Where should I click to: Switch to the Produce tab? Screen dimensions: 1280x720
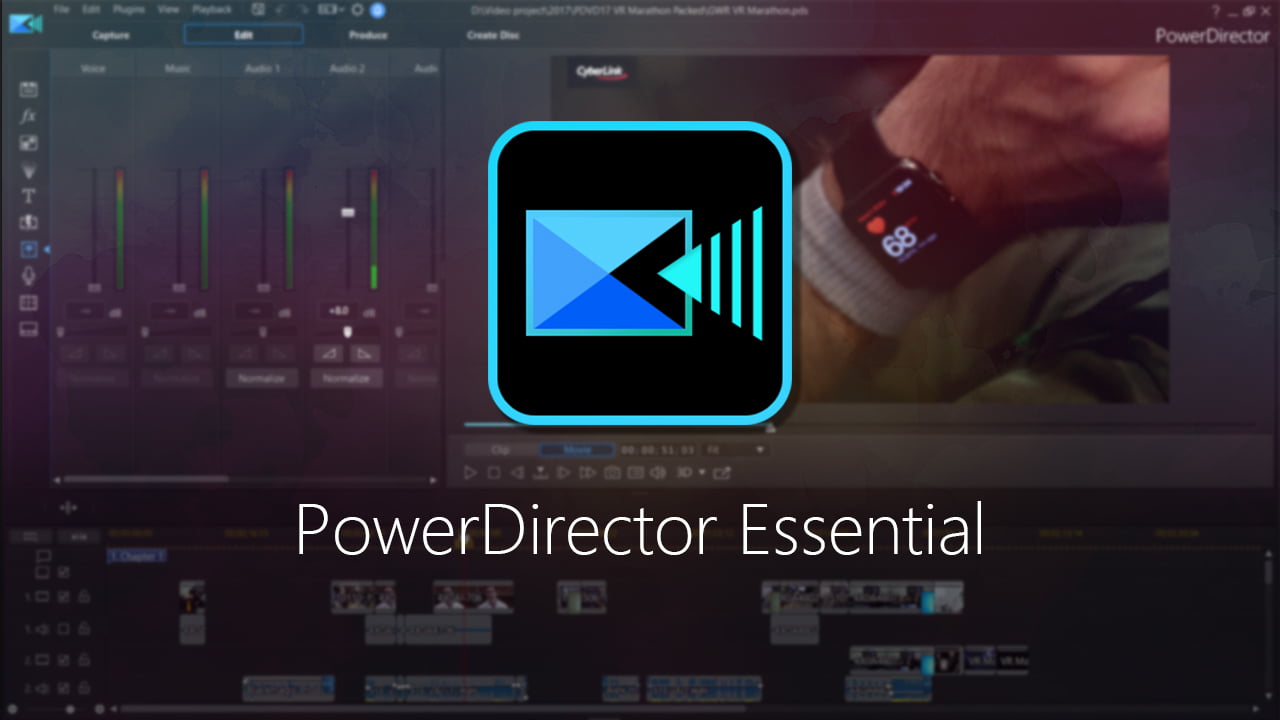tap(368, 34)
